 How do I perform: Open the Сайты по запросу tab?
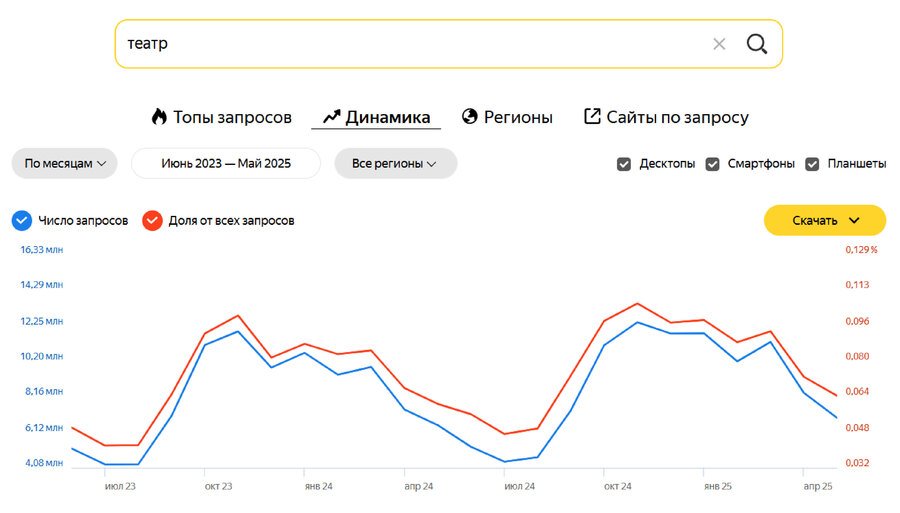coord(677,117)
